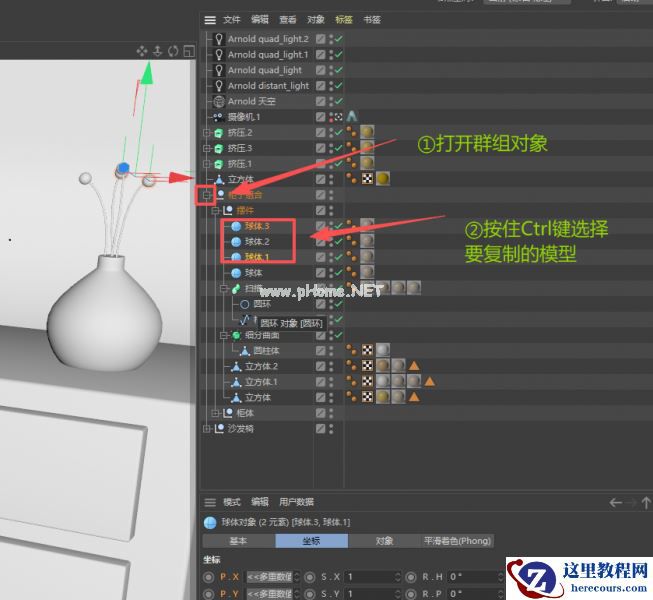The width and height of the screenshot is (653, 600).
Task: Click the 球体.2 sphere icon
Action: point(236,241)
